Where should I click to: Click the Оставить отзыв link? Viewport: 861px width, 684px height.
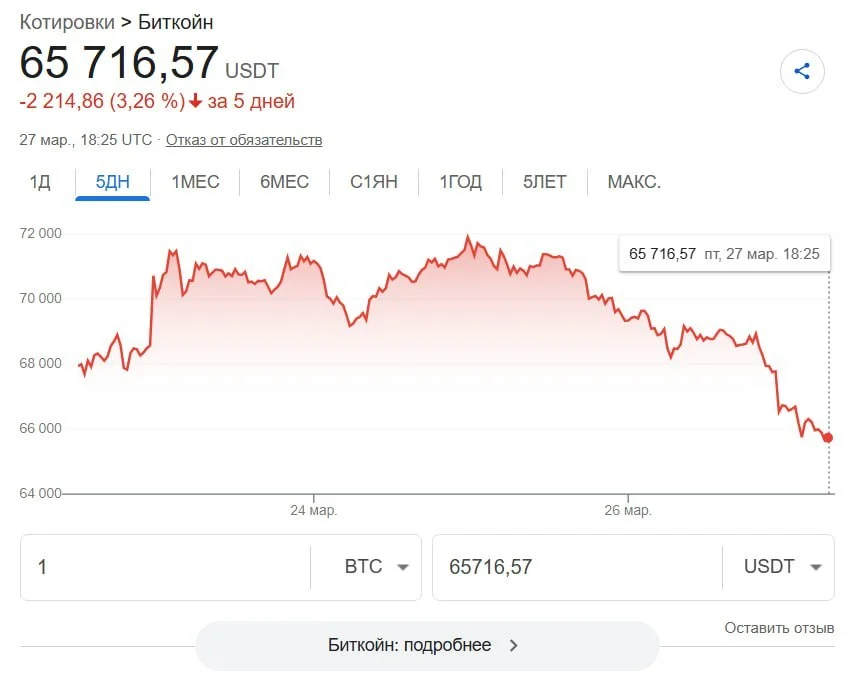point(779,628)
